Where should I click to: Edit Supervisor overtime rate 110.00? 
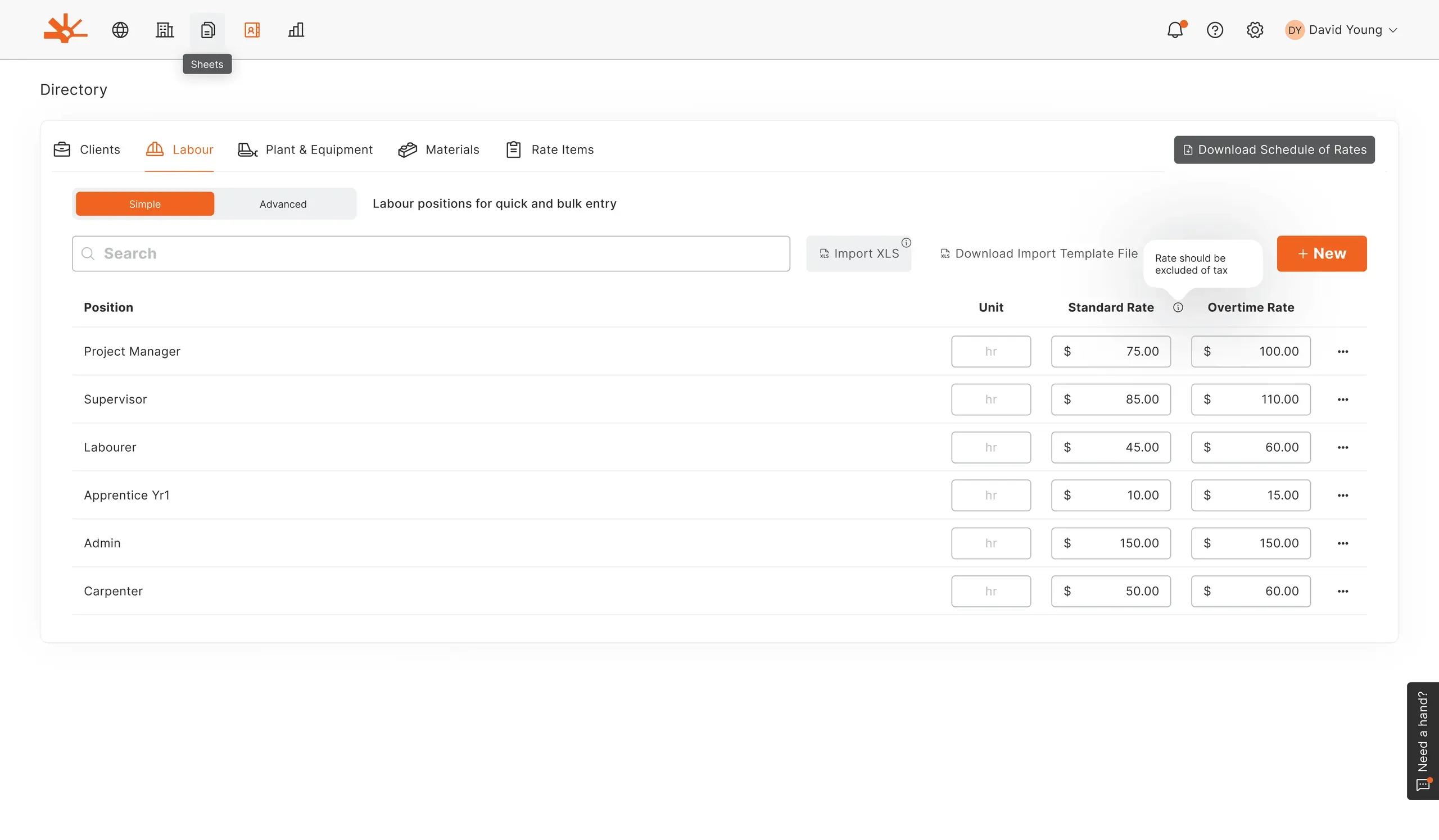1251,399
